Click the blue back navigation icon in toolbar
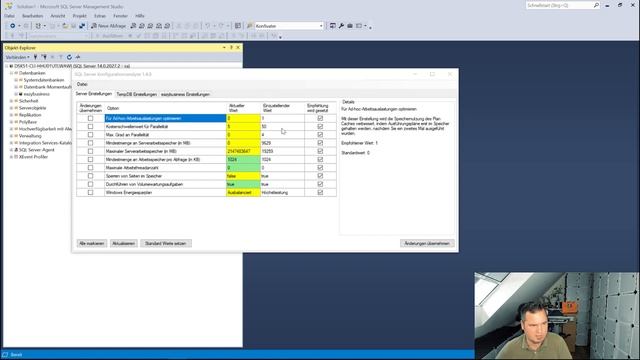Viewport: 640px width, 360px height. pos(13,26)
